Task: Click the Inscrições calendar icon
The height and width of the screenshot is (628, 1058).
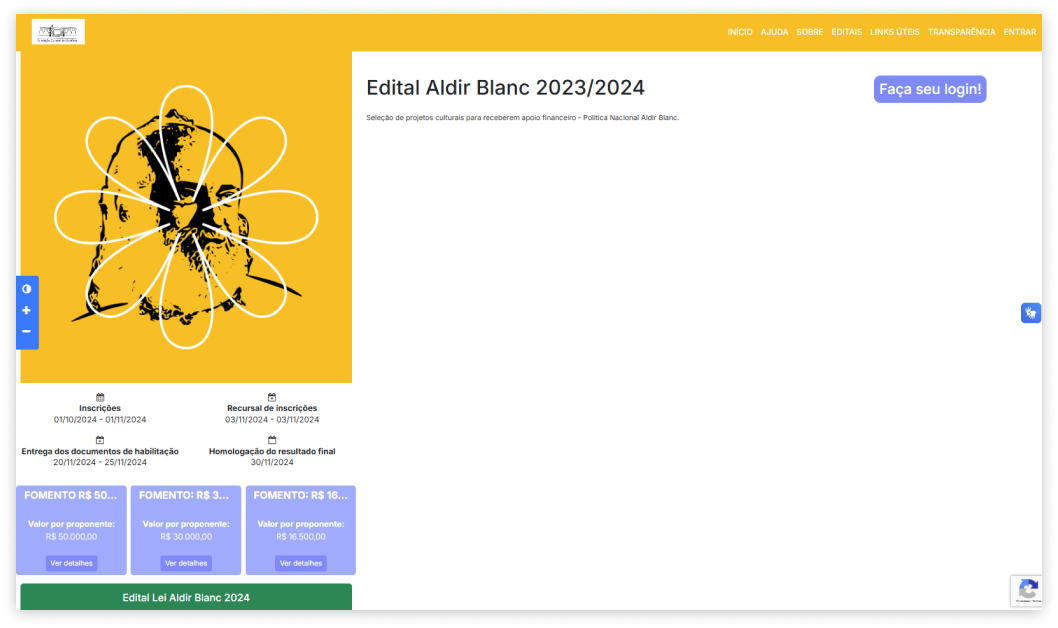Action: (100, 397)
